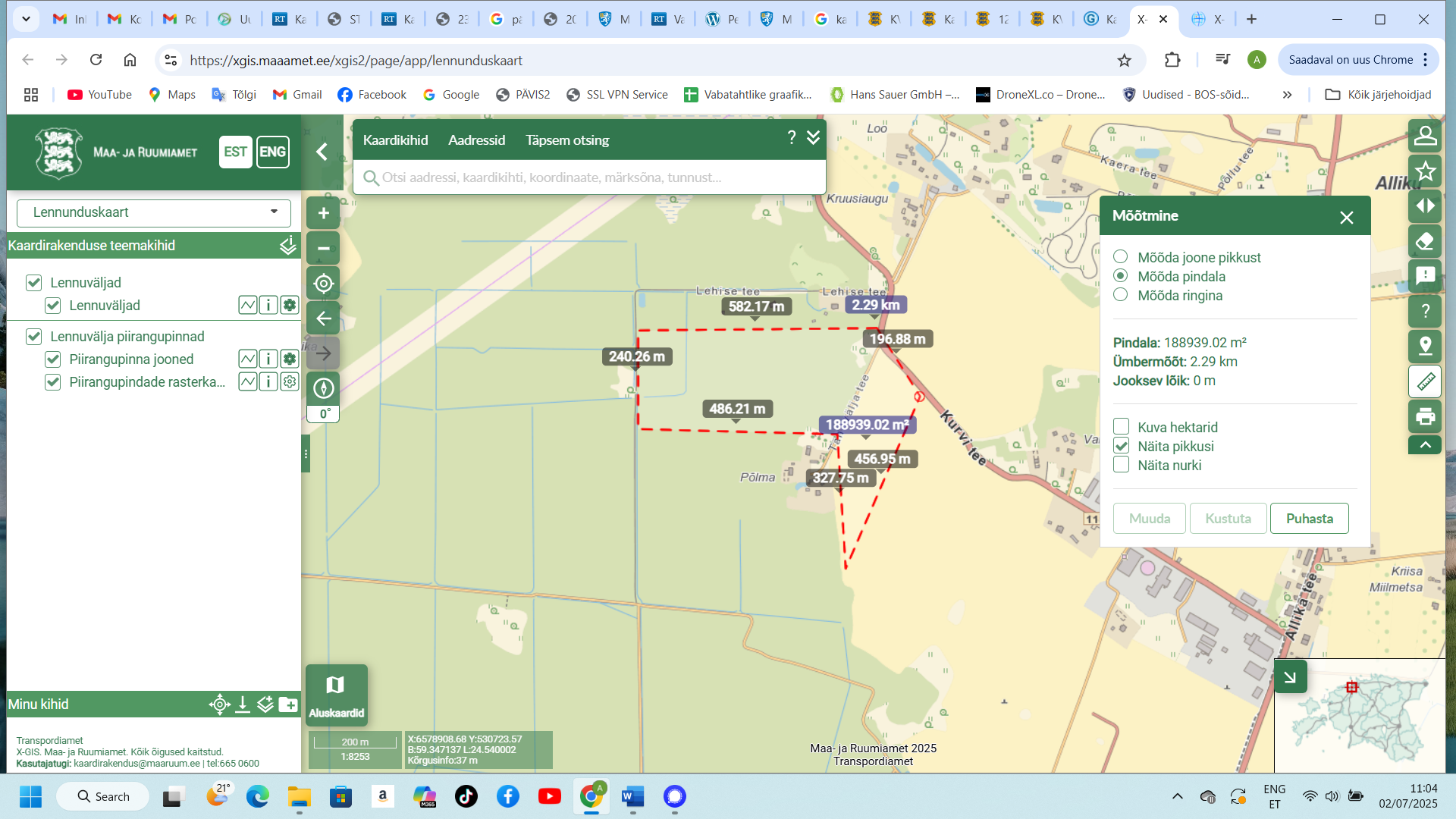Uncheck the Näita pikkusi checkbox
Screen dimensions: 1456x819
pos(1121,445)
